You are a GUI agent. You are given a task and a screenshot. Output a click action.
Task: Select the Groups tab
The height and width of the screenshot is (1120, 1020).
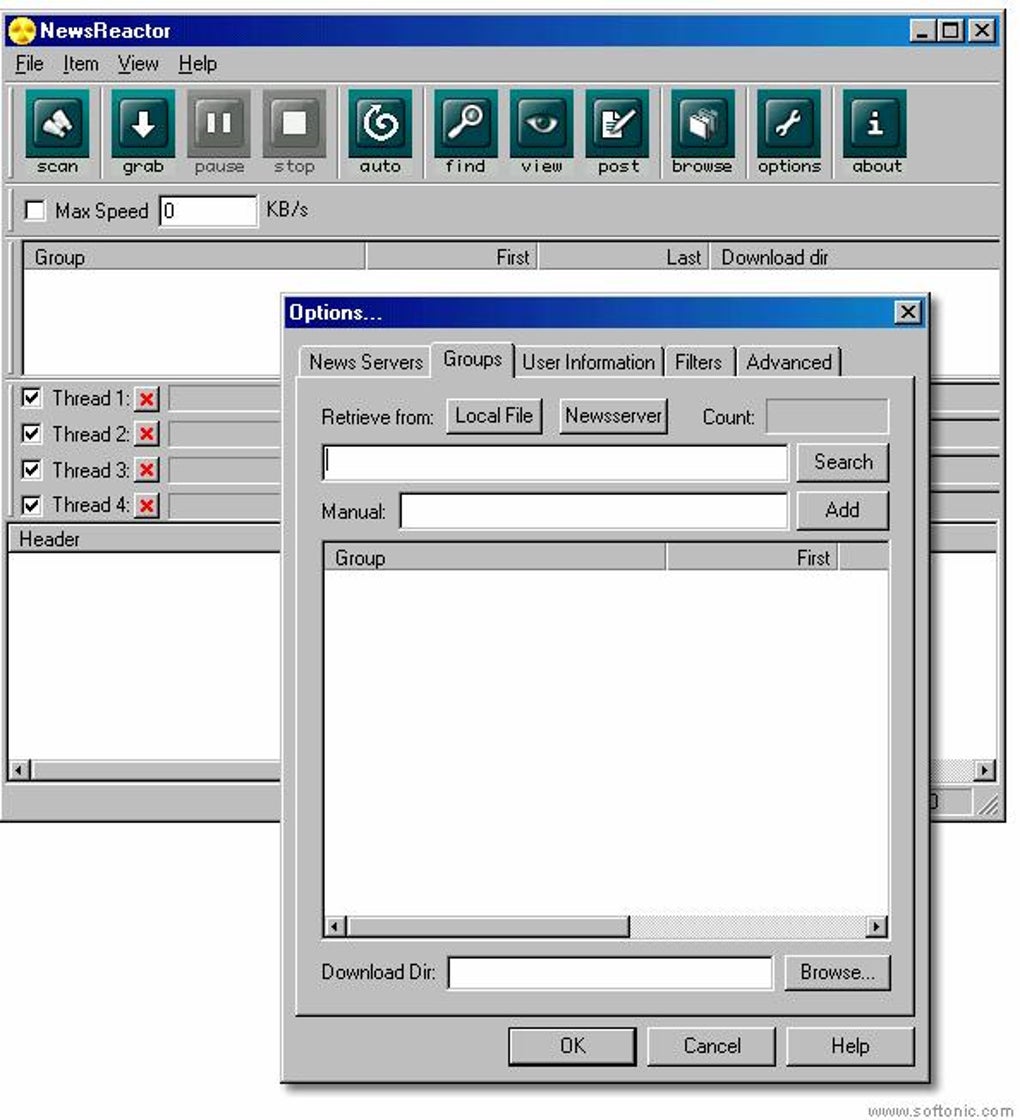472,359
